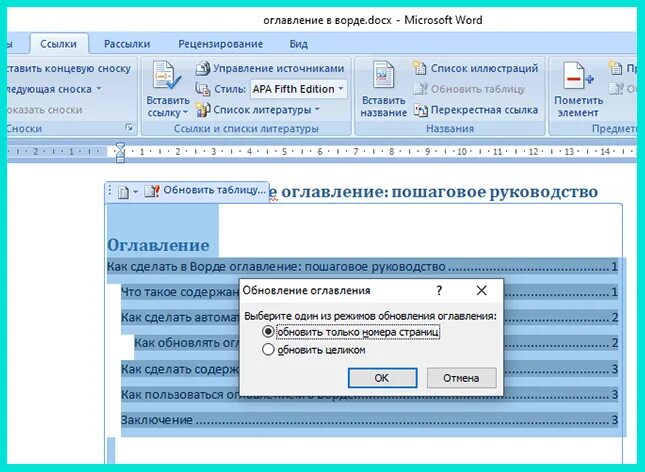This screenshot has width=645, height=472.
Task: Click the Insert Citation icon (Вставить ссылку)
Action: (167, 76)
